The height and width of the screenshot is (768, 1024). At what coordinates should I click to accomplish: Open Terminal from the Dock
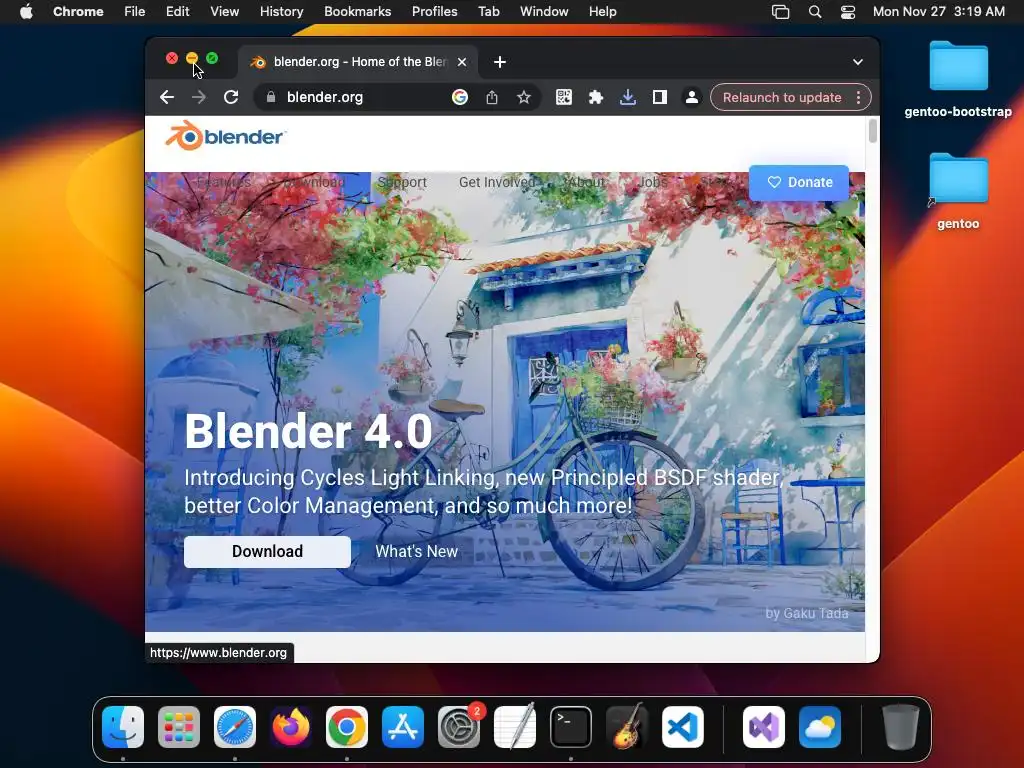coord(571,727)
